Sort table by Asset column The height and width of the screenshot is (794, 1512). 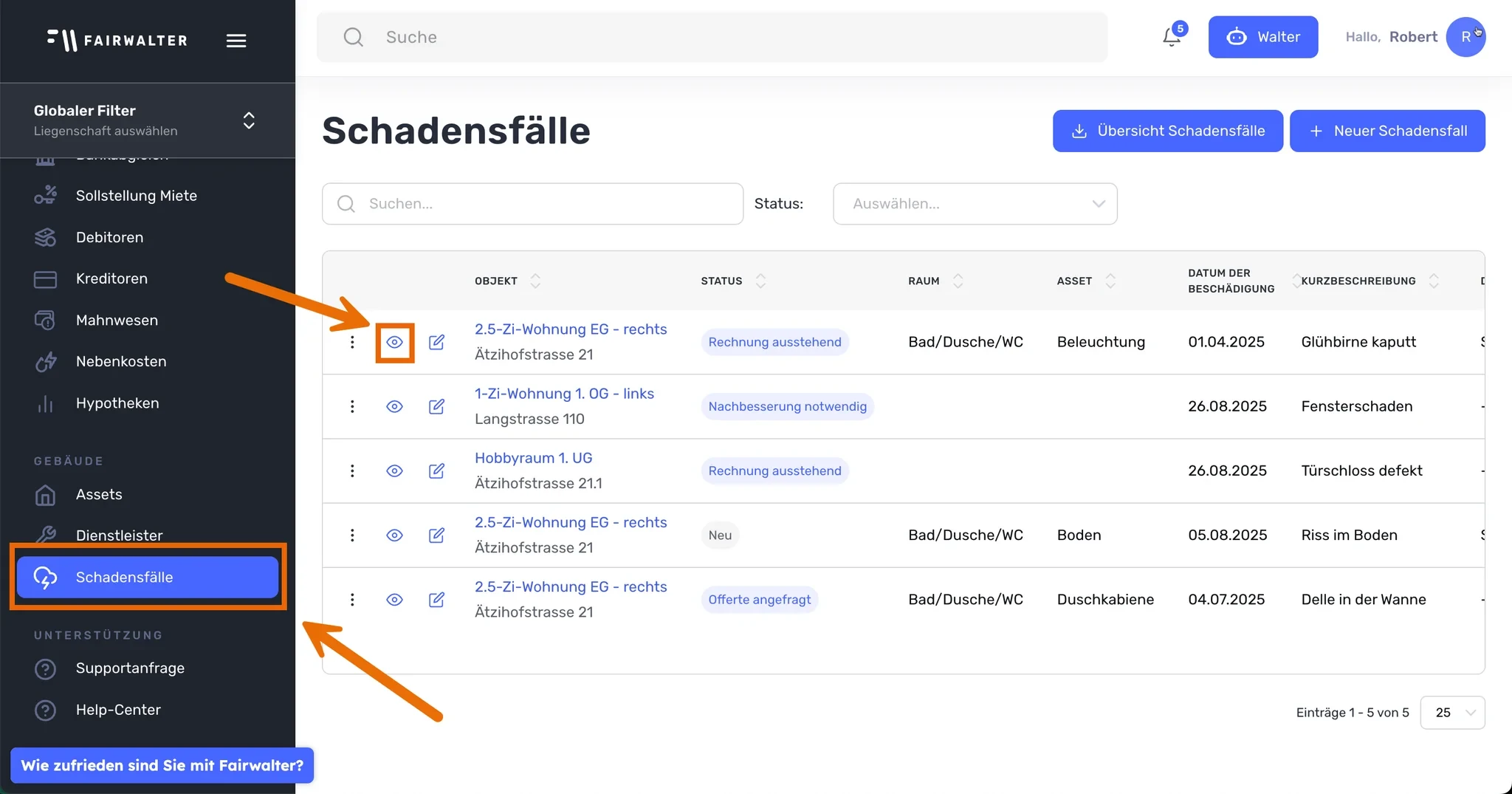pyautogui.click(x=1110, y=281)
